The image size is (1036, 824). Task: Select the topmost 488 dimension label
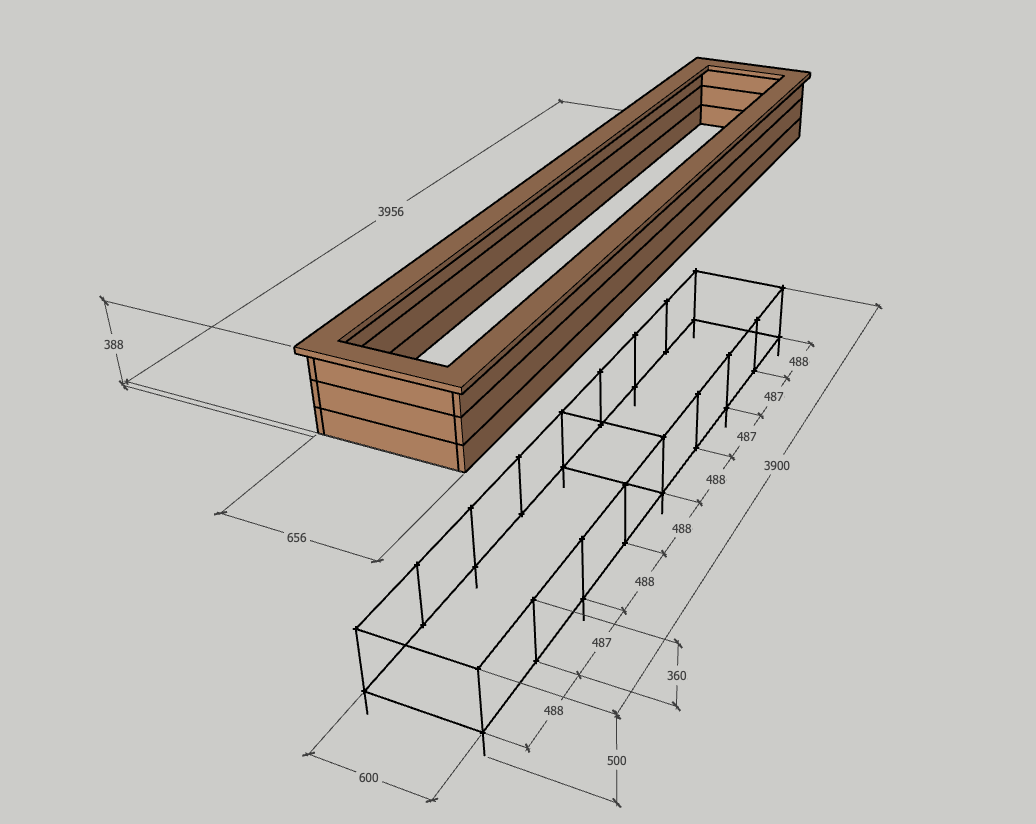click(x=799, y=362)
